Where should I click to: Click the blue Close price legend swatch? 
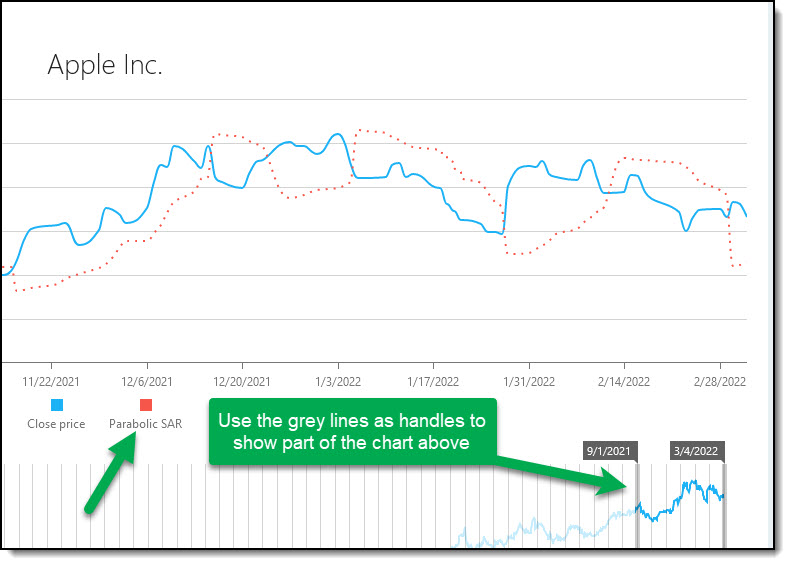57,405
